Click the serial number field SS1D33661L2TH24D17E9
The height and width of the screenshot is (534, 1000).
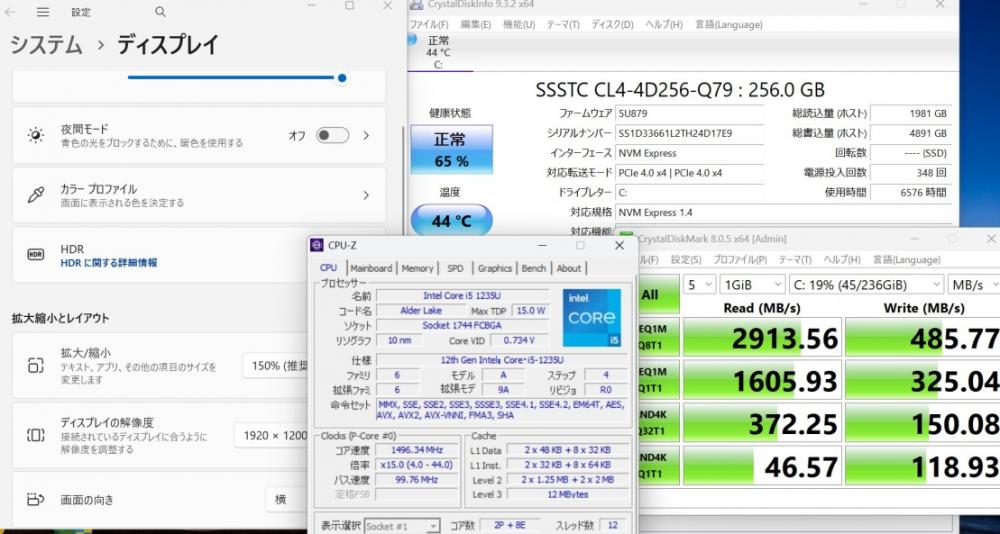[689, 133]
